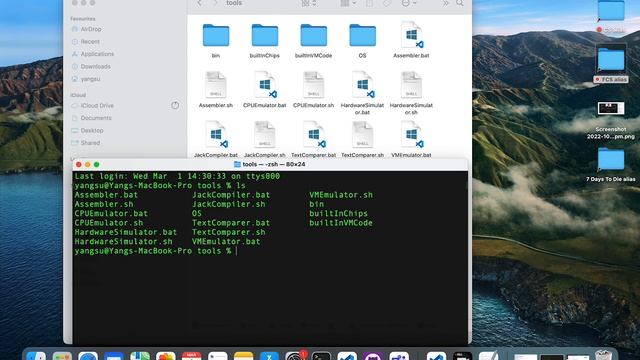This screenshot has height=360, width=640.
Task: Select the HardwareSimulator.sh file icon
Action: click(411, 85)
